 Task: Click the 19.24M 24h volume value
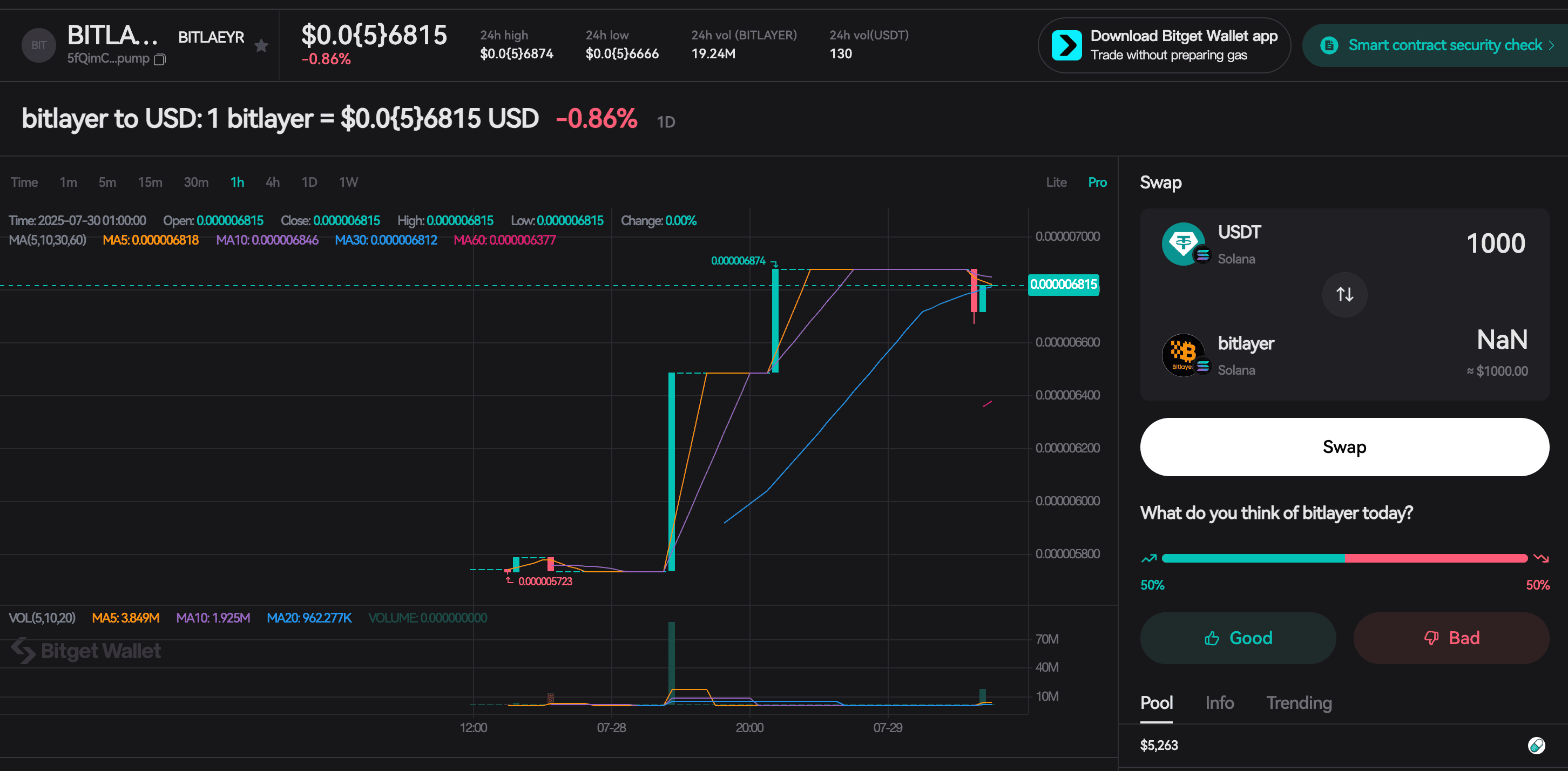[713, 53]
